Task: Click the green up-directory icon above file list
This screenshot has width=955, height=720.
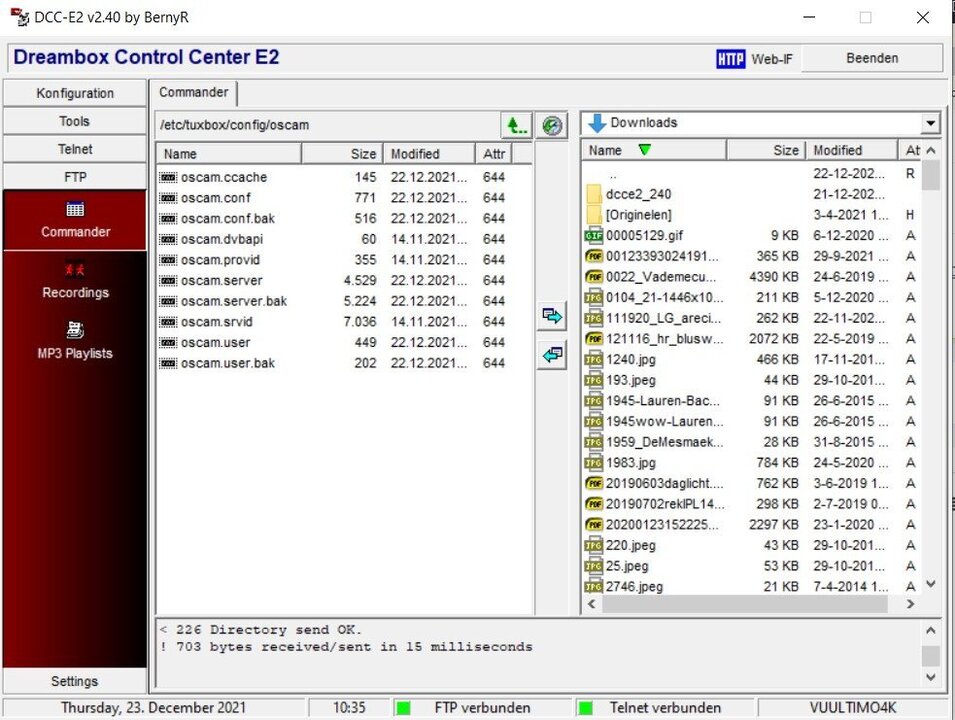Action: tap(515, 125)
